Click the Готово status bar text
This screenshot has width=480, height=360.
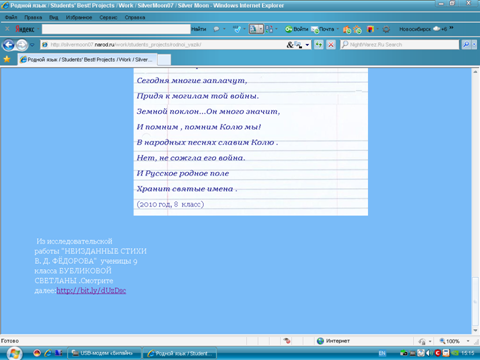tap(10, 341)
